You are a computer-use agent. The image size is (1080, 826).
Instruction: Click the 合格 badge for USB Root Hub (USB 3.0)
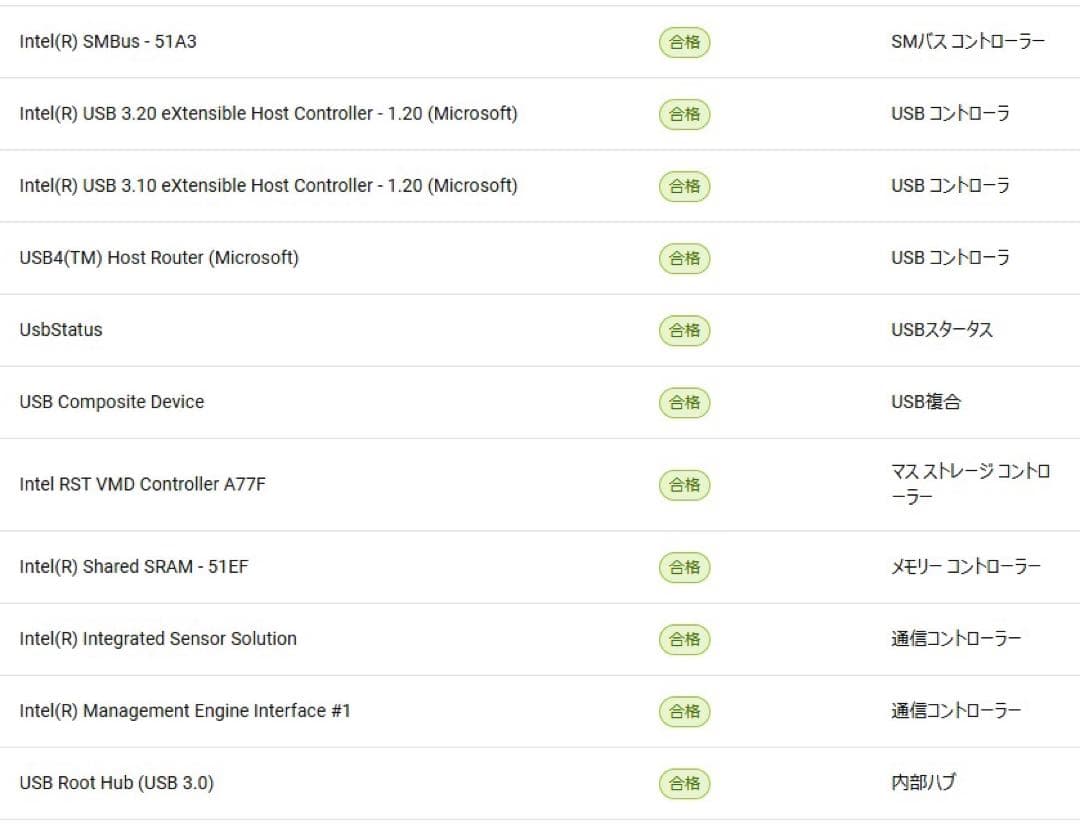pyautogui.click(x=683, y=783)
